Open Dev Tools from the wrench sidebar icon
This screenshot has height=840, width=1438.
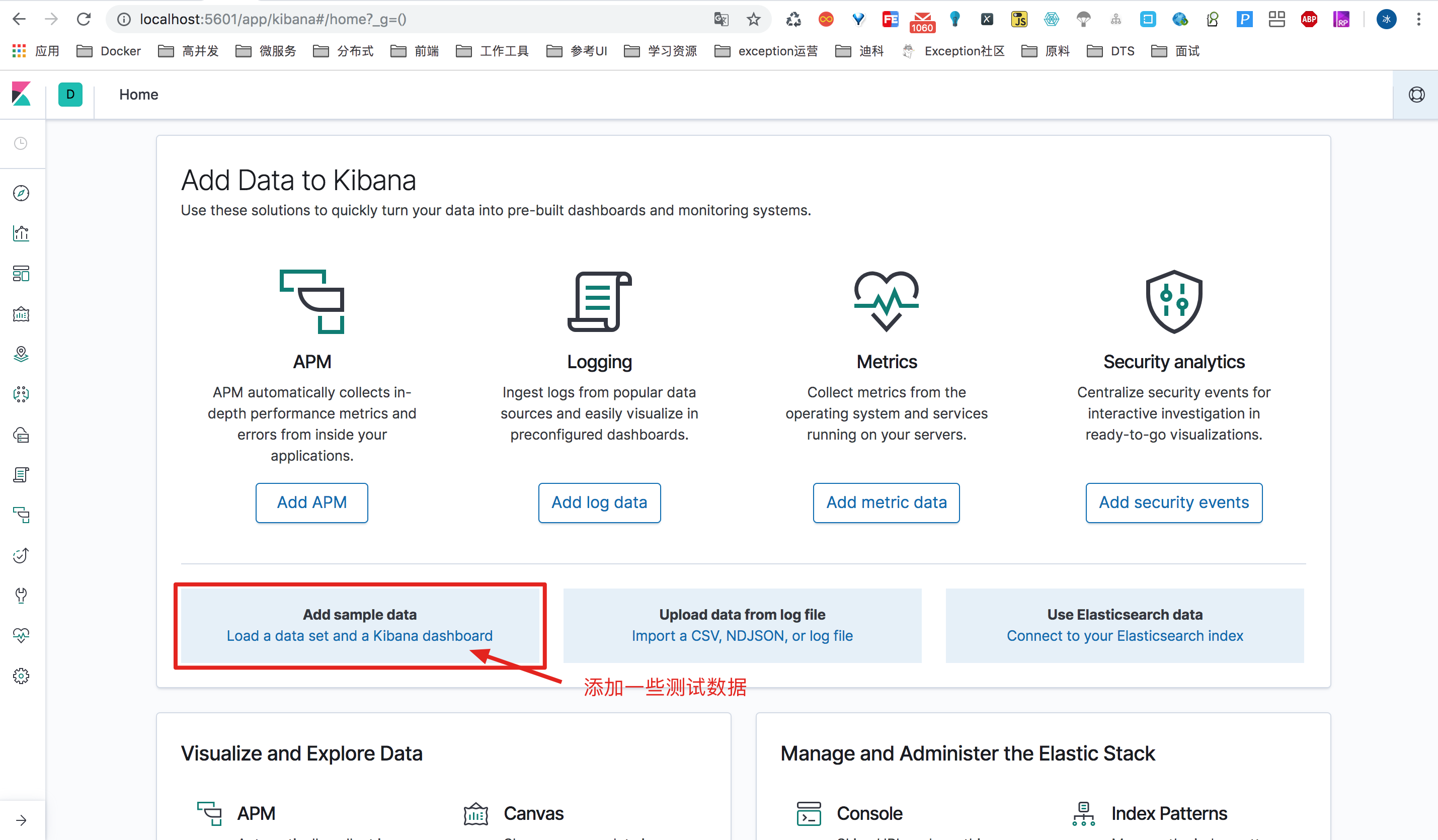point(21,595)
